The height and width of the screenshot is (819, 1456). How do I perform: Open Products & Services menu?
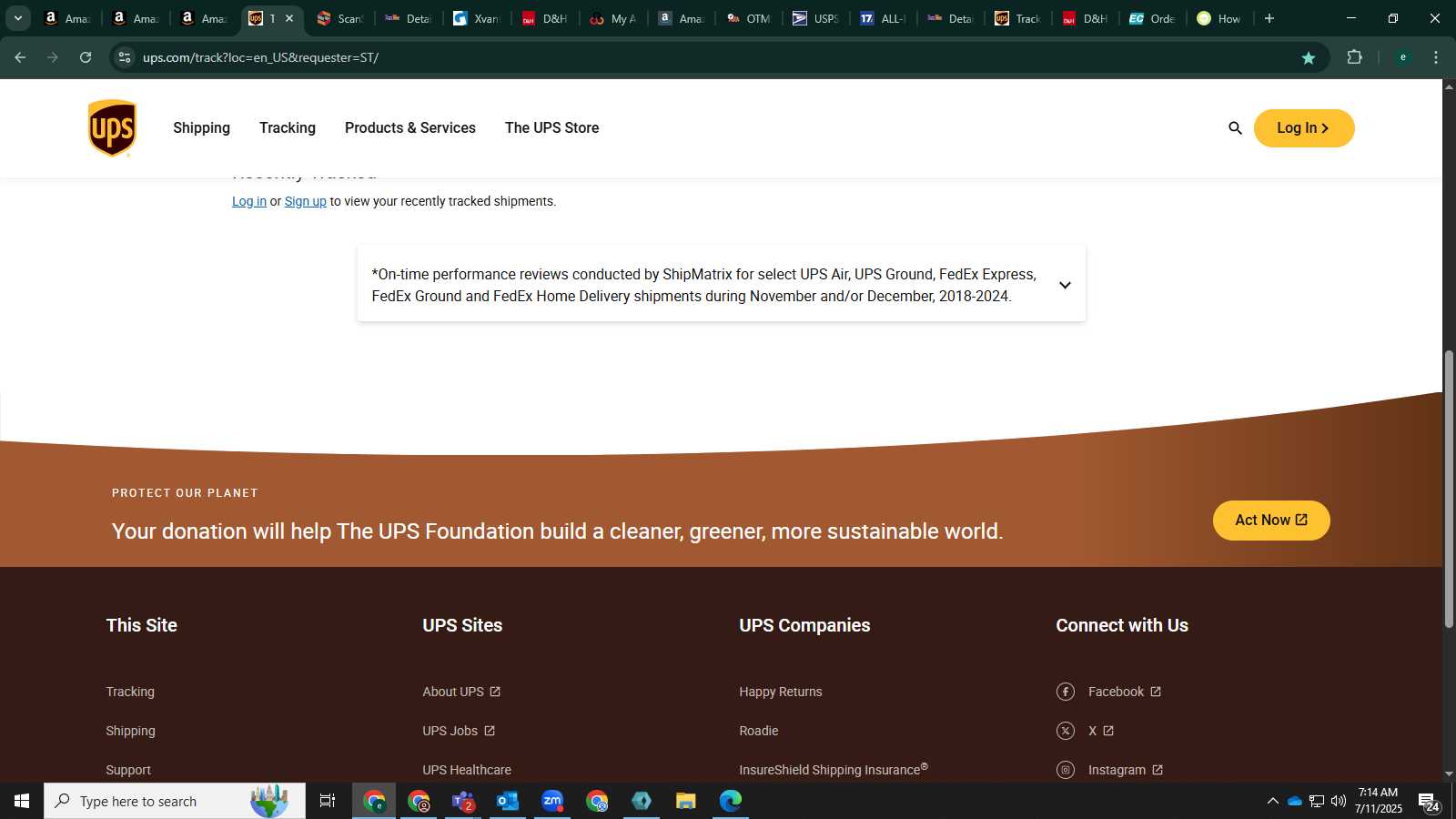click(x=410, y=128)
